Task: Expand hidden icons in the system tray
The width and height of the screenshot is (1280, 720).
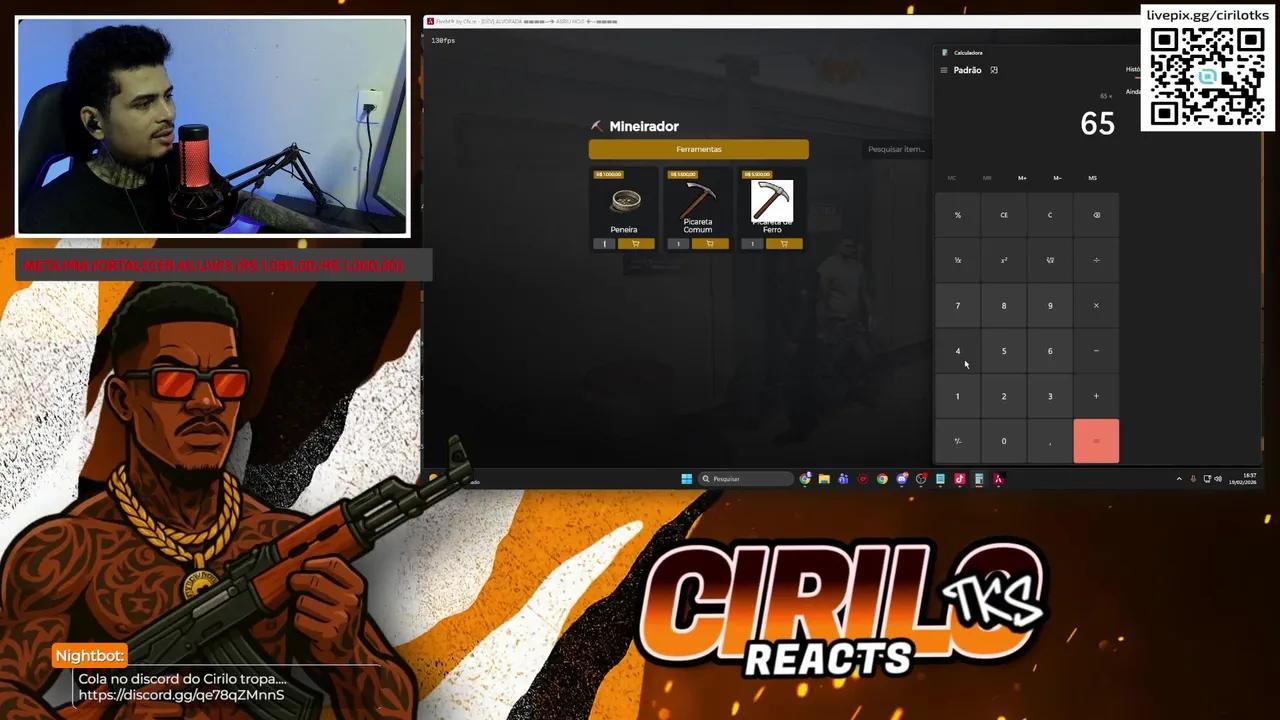Action: pos(1179,479)
